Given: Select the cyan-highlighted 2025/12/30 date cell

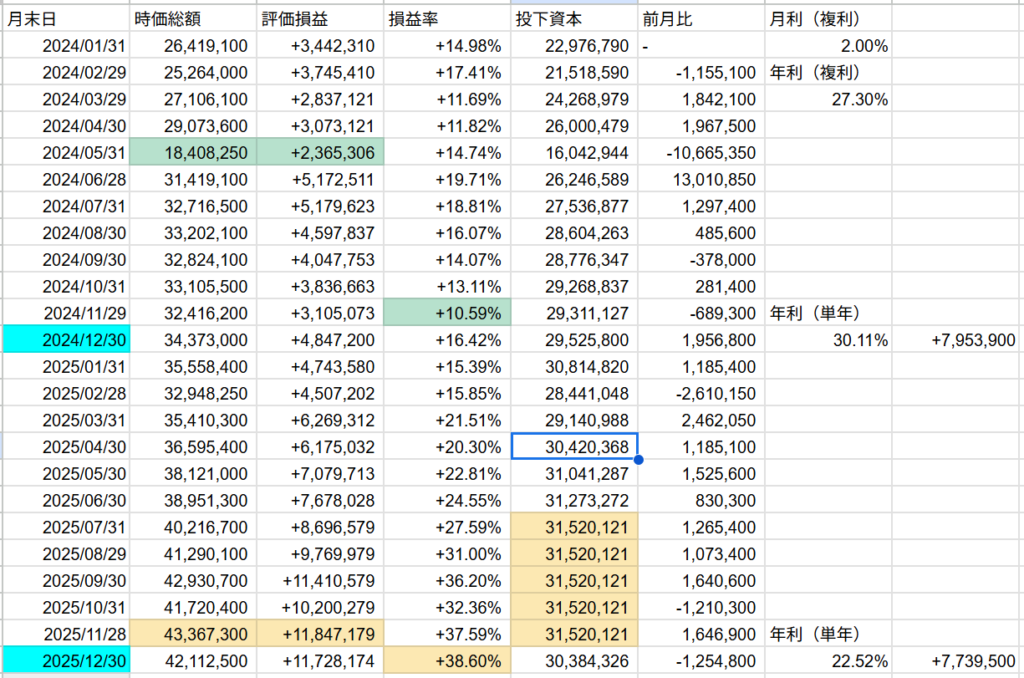Looking at the screenshot, I should (x=65, y=660).
